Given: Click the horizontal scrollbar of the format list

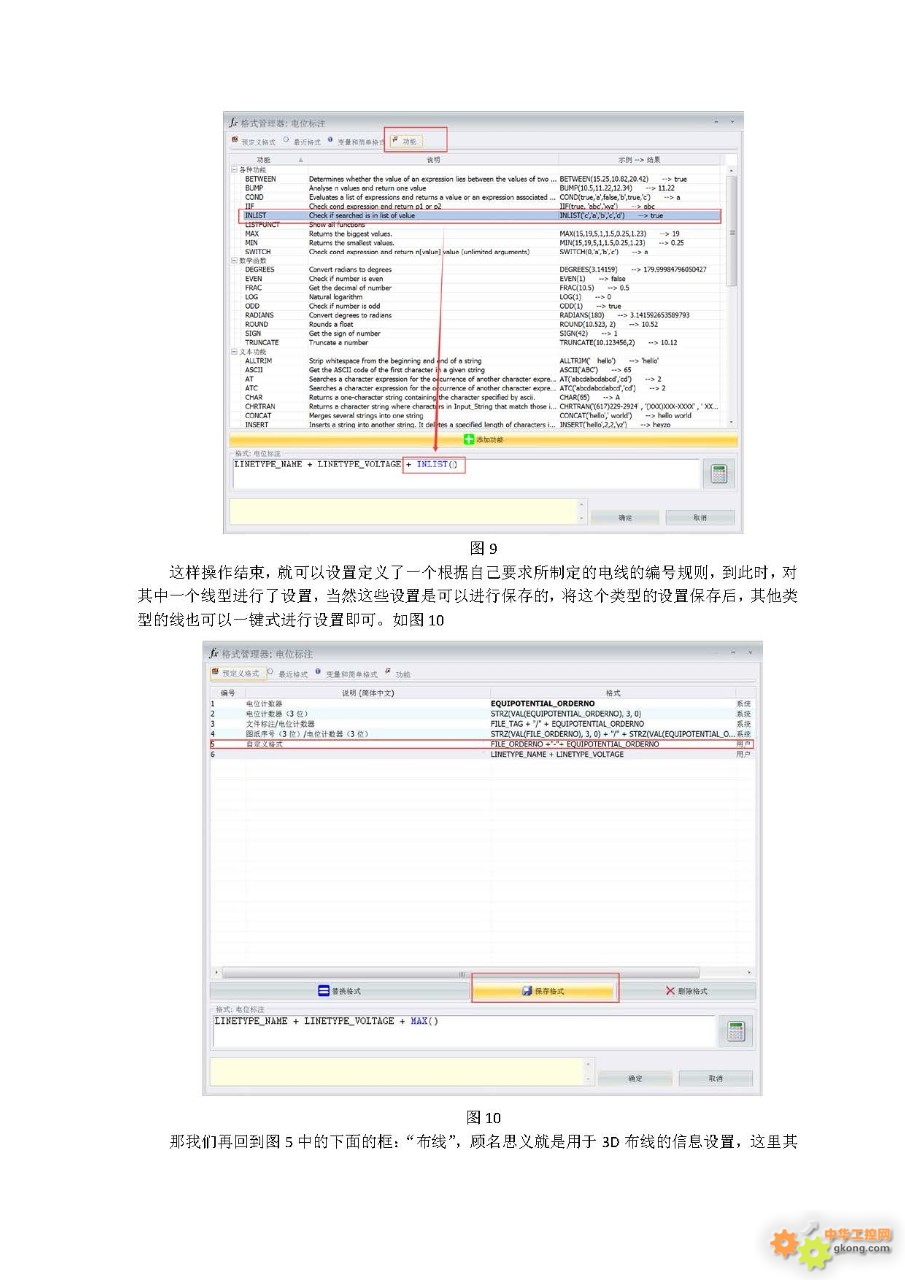Looking at the screenshot, I should coord(460,972).
